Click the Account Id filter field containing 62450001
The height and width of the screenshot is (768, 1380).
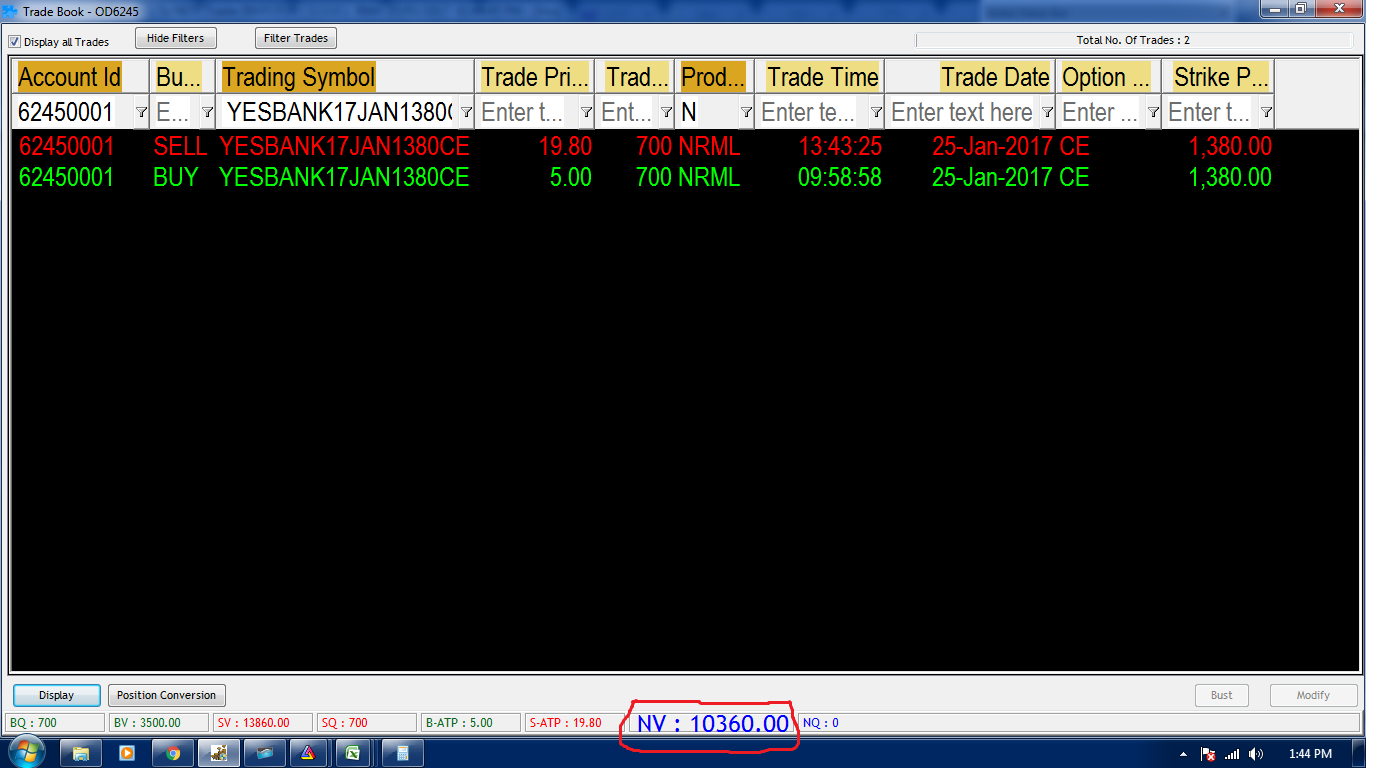pyautogui.click(x=74, y=112)
